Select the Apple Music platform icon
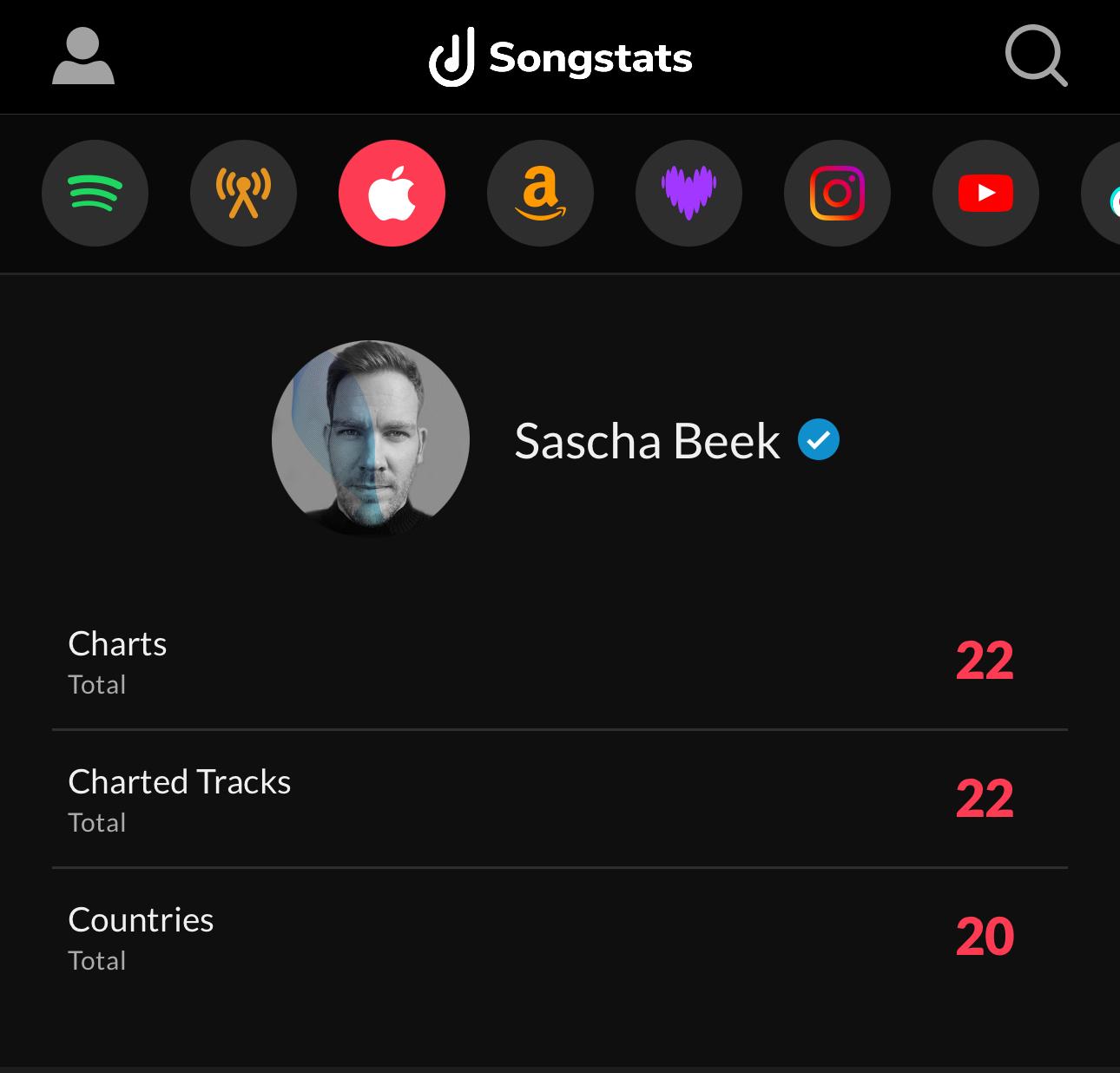This screenshot has width=1120, height=1073. tap(392, 194)
